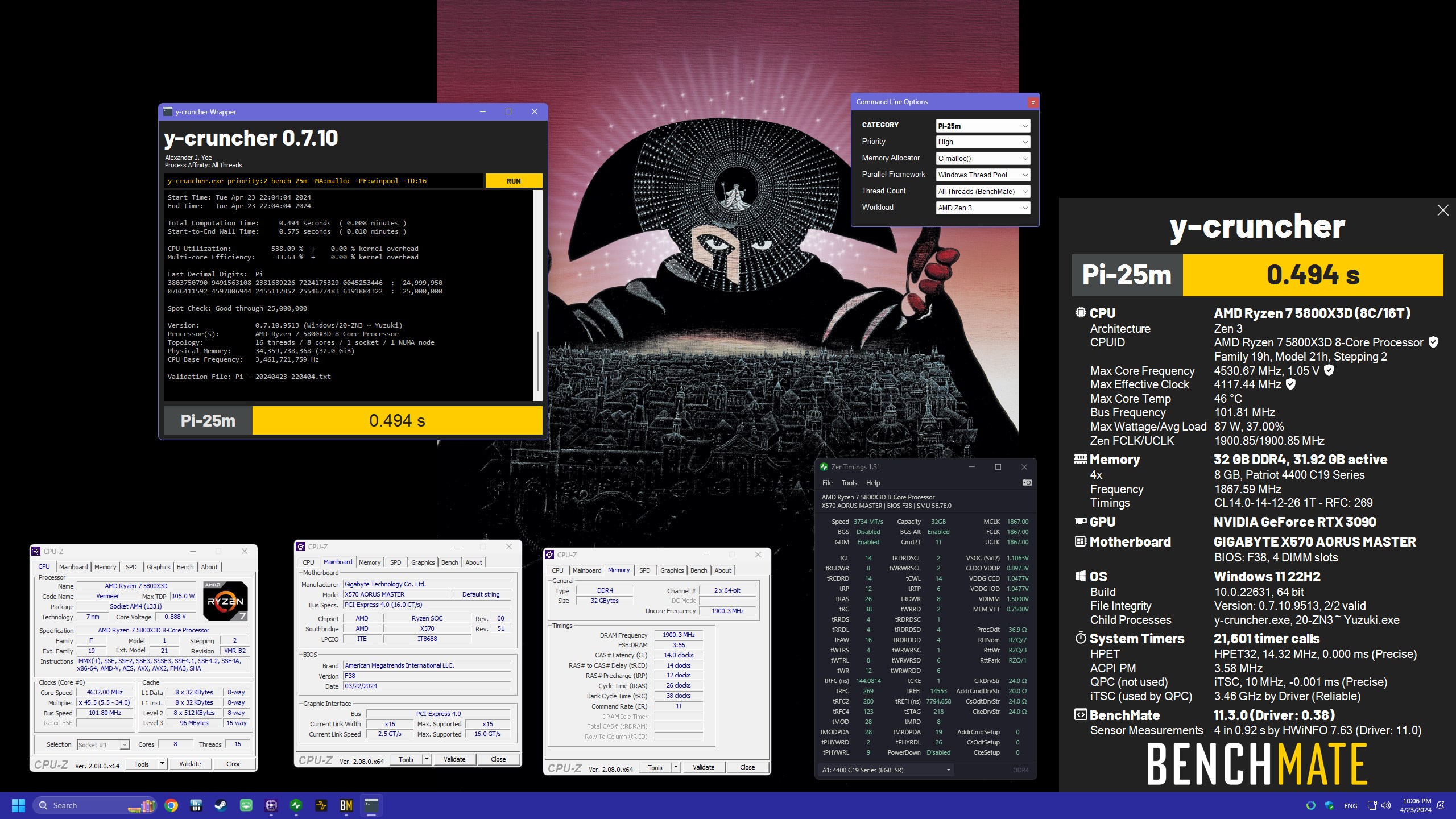1456x819 pixels.
Task: Click the y-cruncher.exe command line field
Action: tap(323, 181)
